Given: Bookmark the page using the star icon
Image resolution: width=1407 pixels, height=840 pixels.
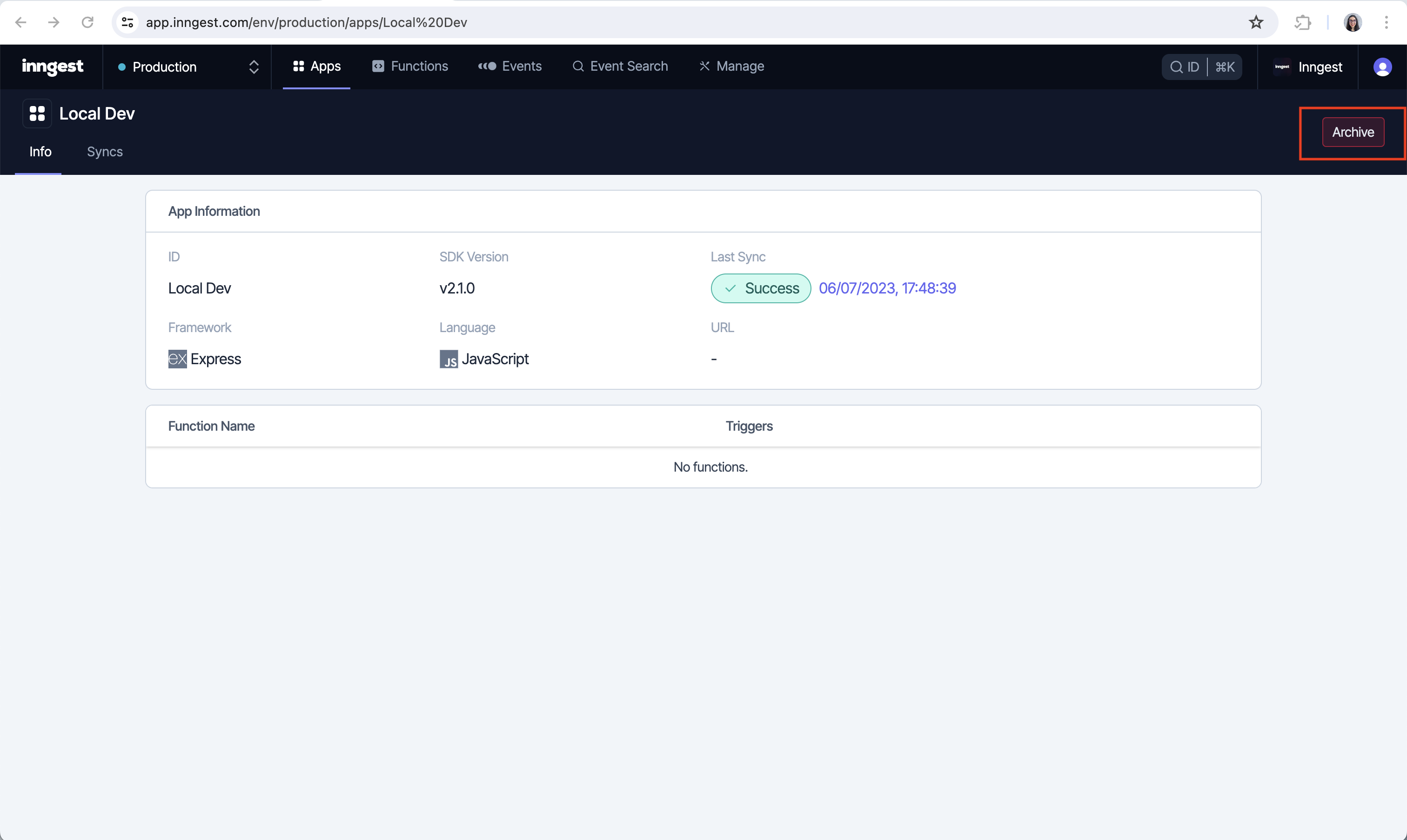Looking at the screenshot, I should tap(1256, 22).
